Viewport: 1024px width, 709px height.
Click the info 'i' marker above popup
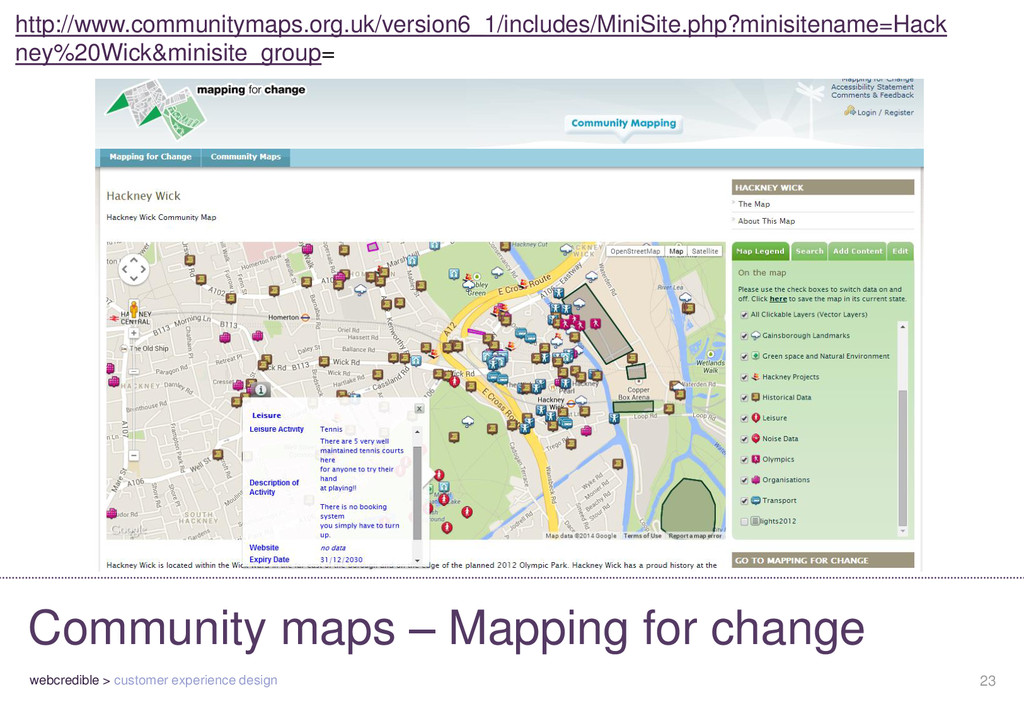(261, 390)
